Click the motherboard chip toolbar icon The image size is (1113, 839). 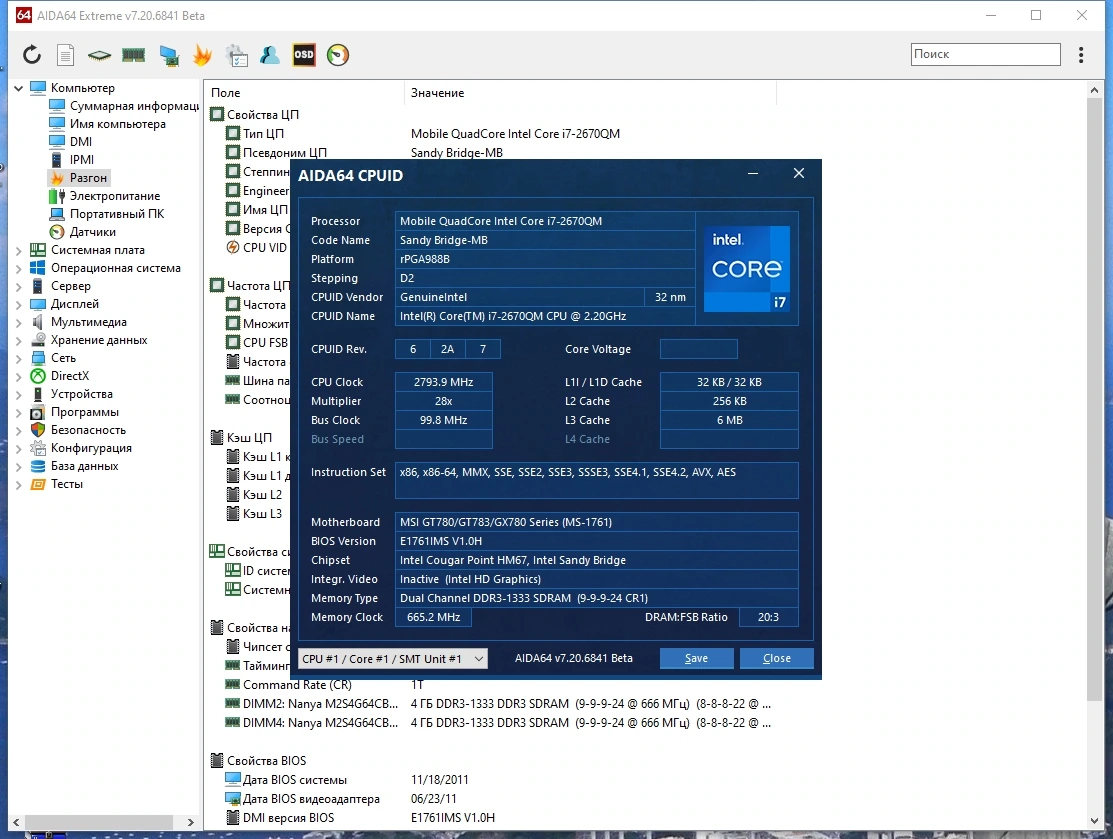99,55
